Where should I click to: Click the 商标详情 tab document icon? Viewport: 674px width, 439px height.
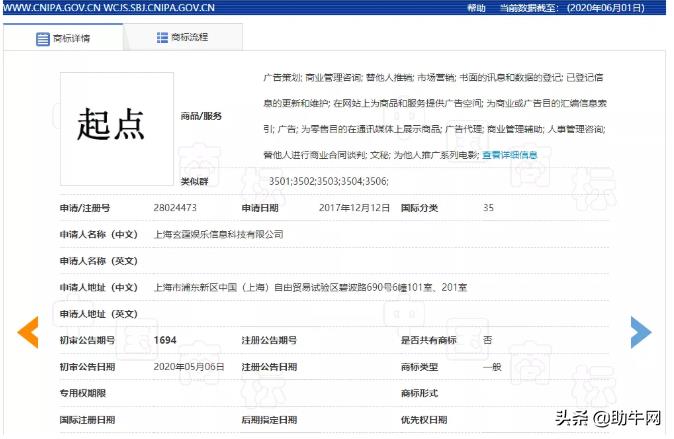(x=43, y=39)
